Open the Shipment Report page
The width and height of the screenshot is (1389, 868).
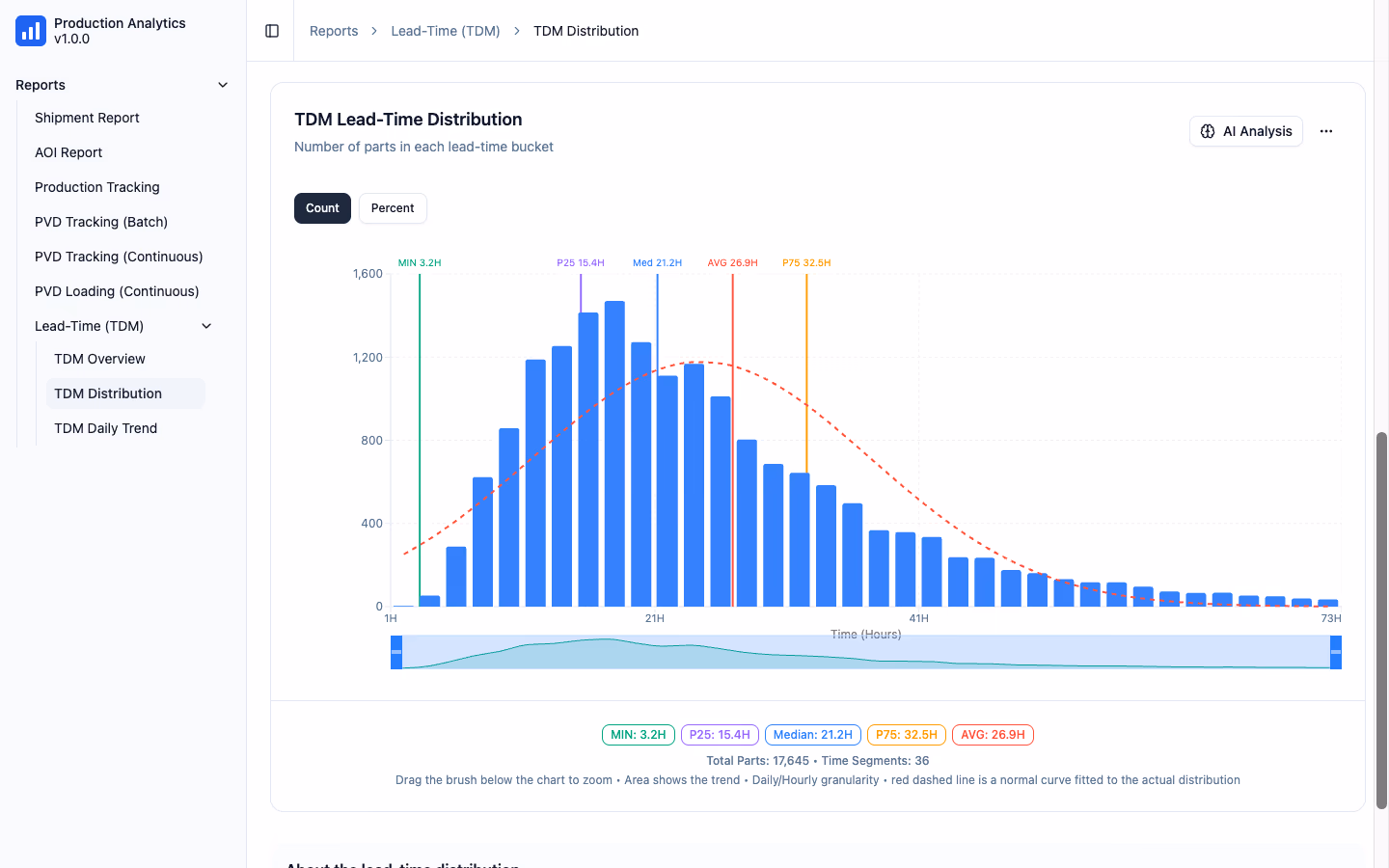87,118
